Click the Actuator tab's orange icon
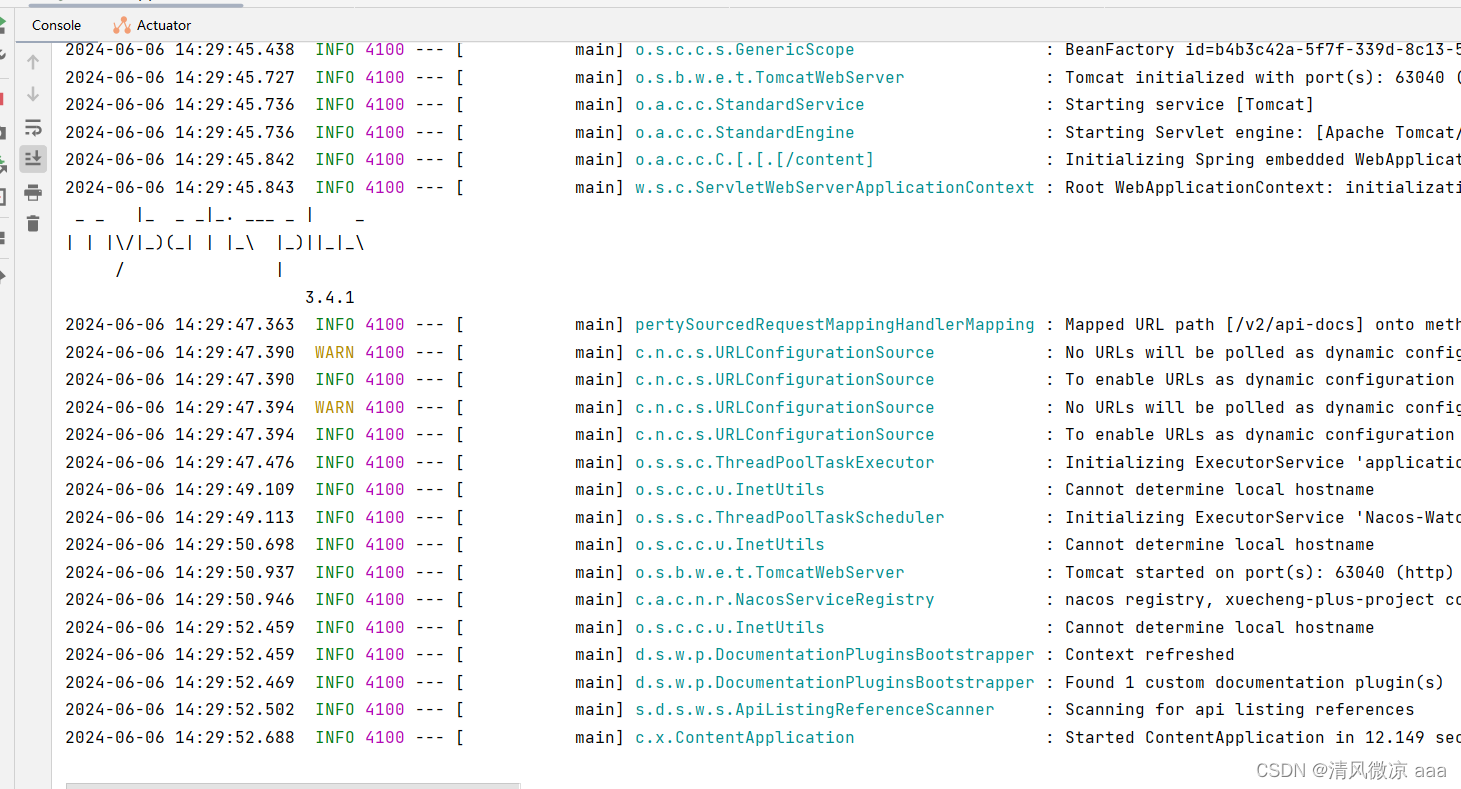The image size is (1461, 789). click(122, 25)
